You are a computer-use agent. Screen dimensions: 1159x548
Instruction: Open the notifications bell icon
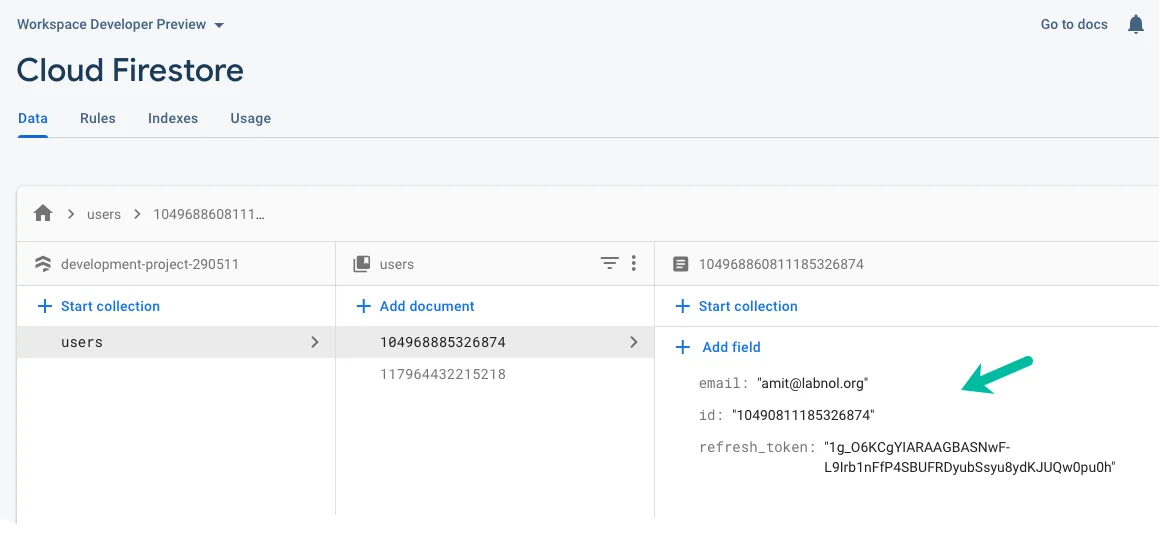1135,24
